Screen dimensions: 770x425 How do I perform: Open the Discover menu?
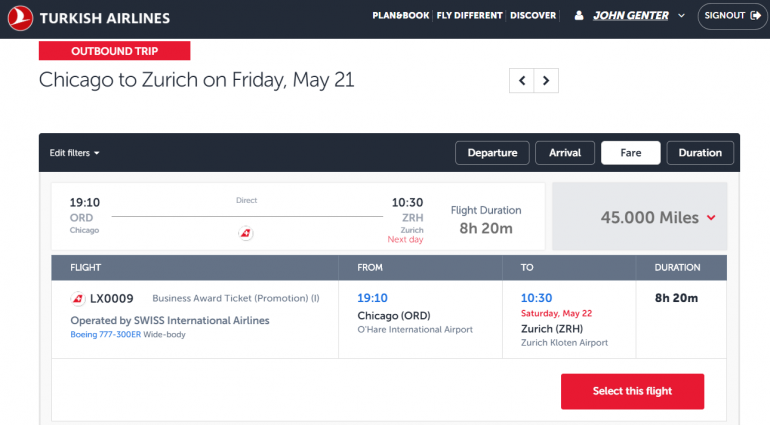(x=533, y=16)
